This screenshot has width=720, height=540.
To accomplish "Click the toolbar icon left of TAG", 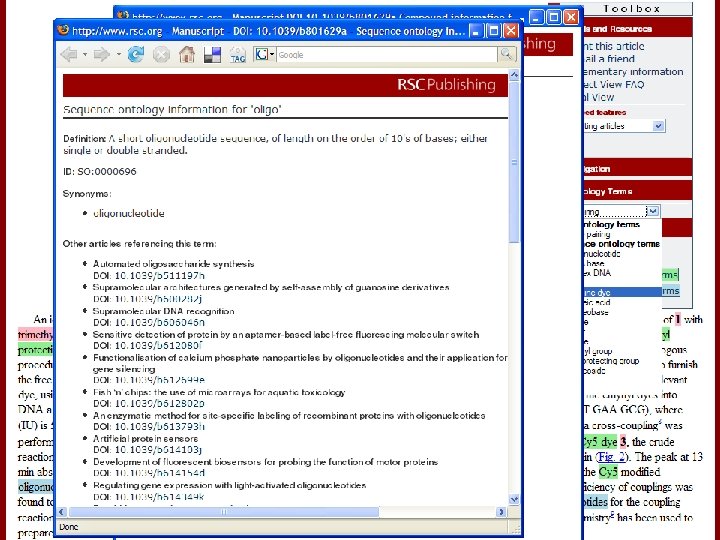I will 212,55.
